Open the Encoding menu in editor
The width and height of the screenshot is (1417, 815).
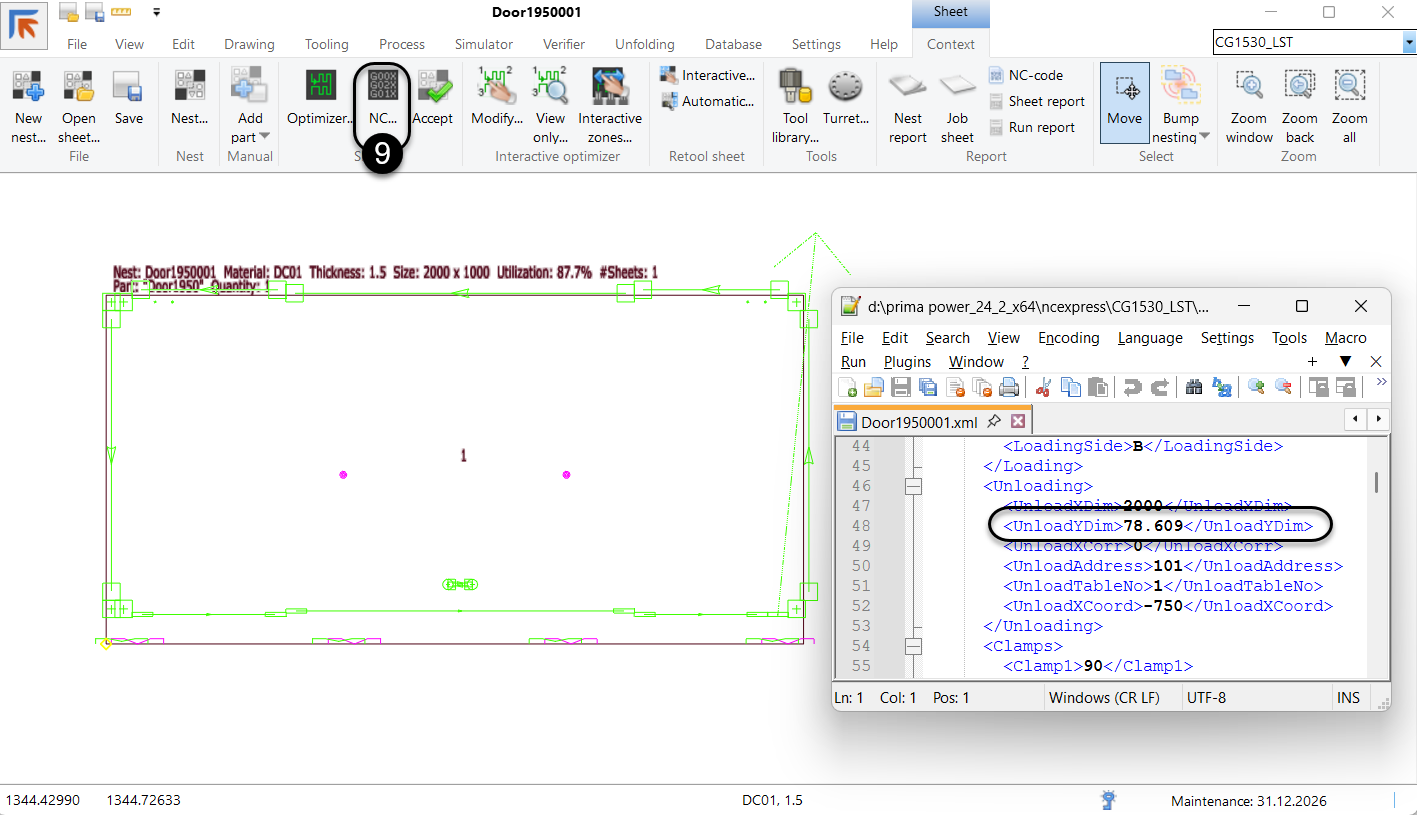click(1068, 338)
